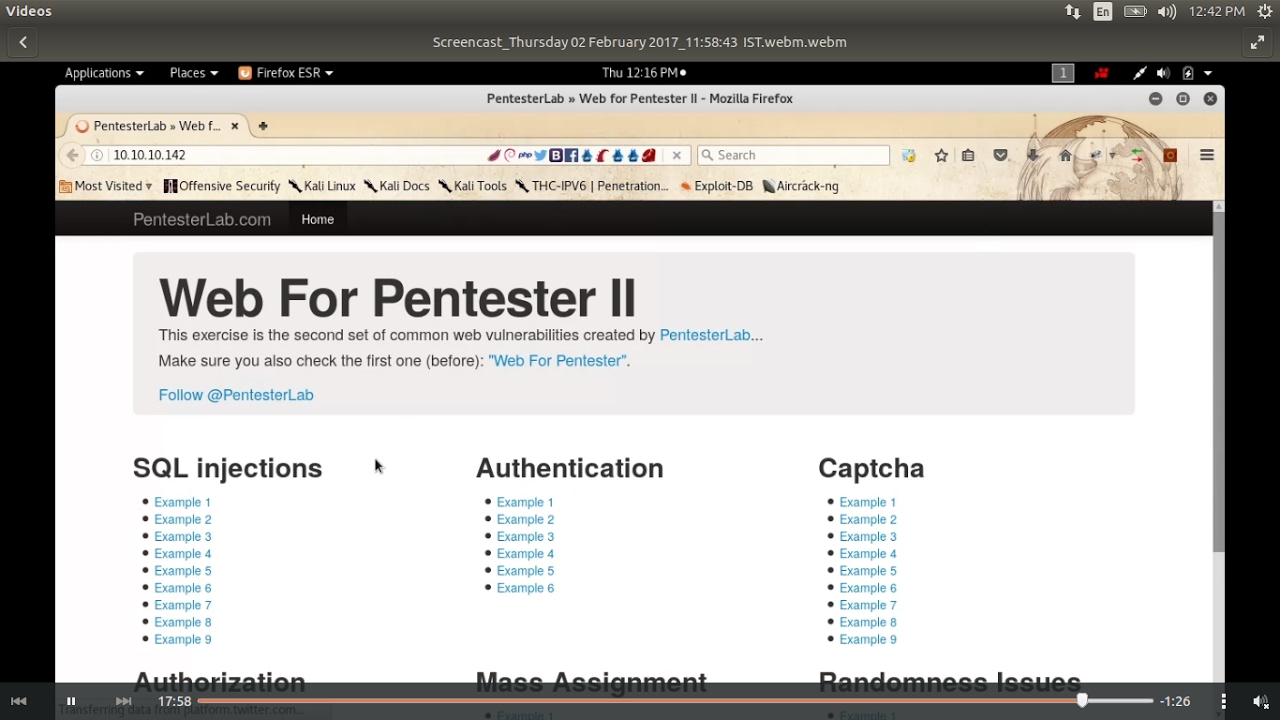Viewport: 1280px width, 720px height.
Task: Open the Kali panel power dropdown arrow
Action: tap(1208, 73)
